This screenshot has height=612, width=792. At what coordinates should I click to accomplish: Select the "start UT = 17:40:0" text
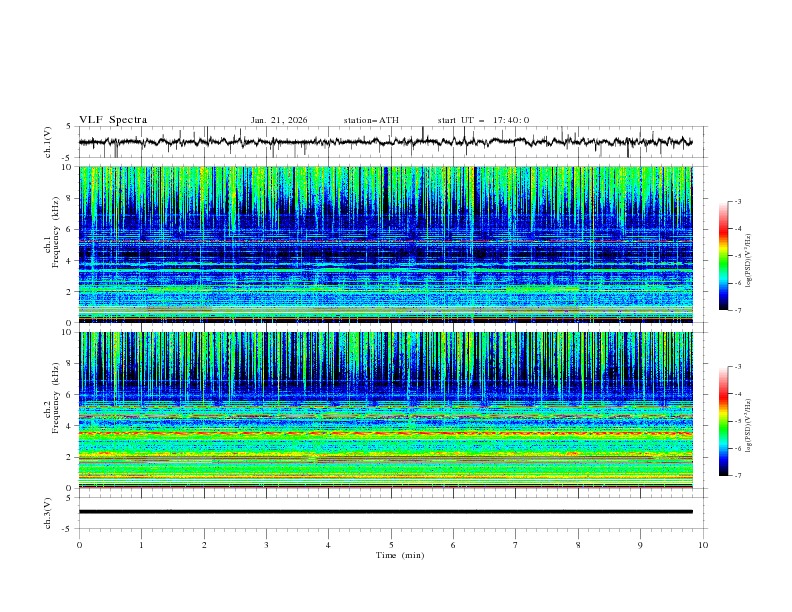[x=483, y=120]
